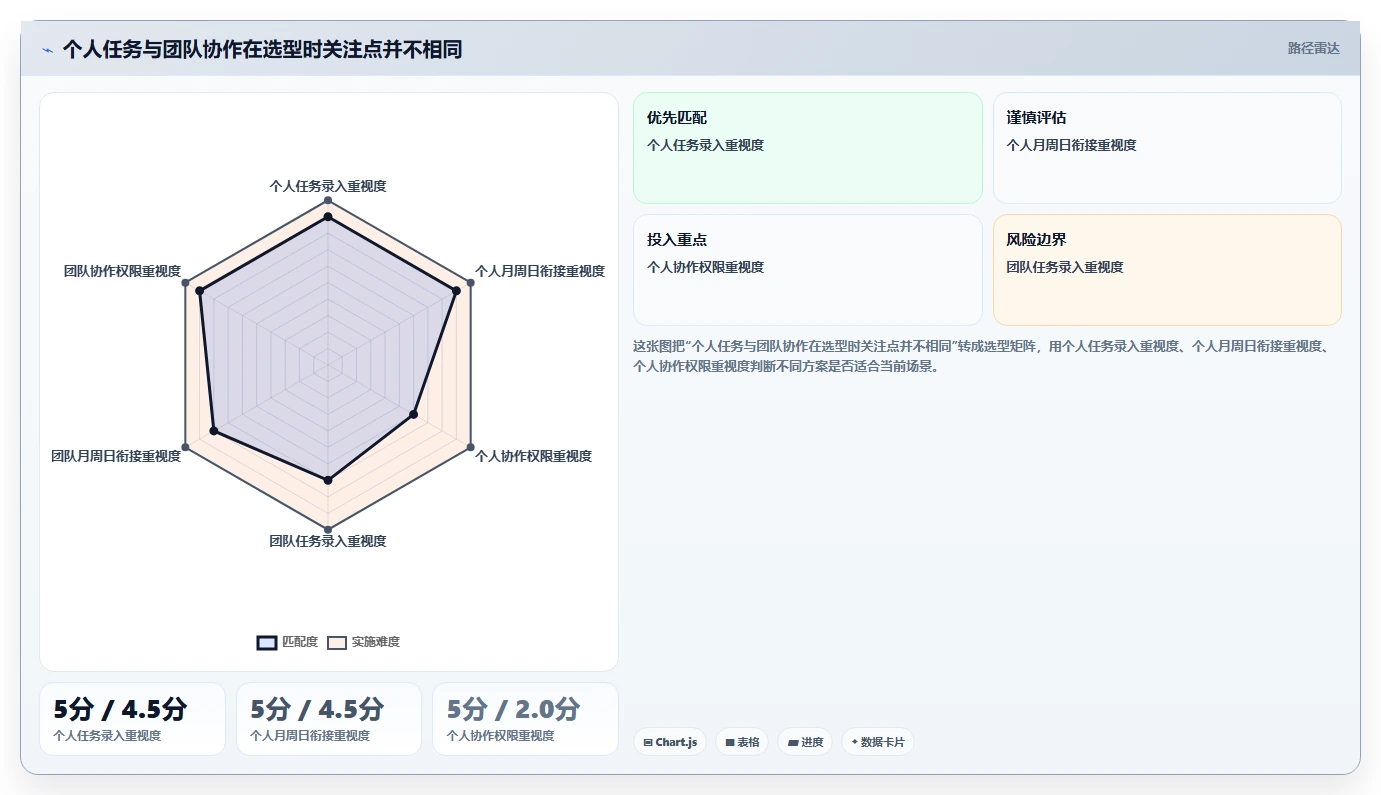Click the 匹配度 data point on 个人月周日衔接重视度 axis
This screenshot has height=795, width=1381.
pos(456,291)
